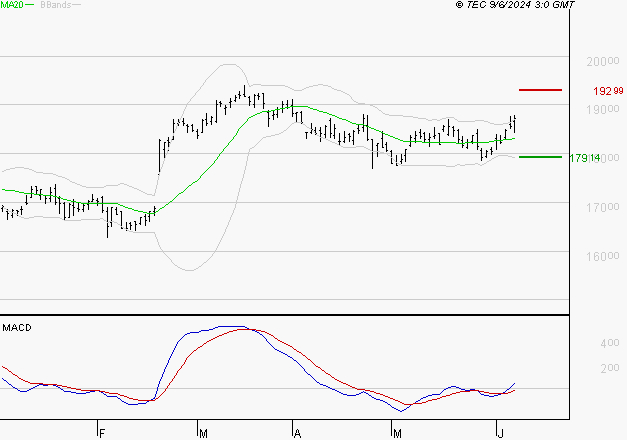Viewport: 627px width, 440px height.
Task: Click the TEC 9/6/2024 copyright text
Action: click(515, 5)
